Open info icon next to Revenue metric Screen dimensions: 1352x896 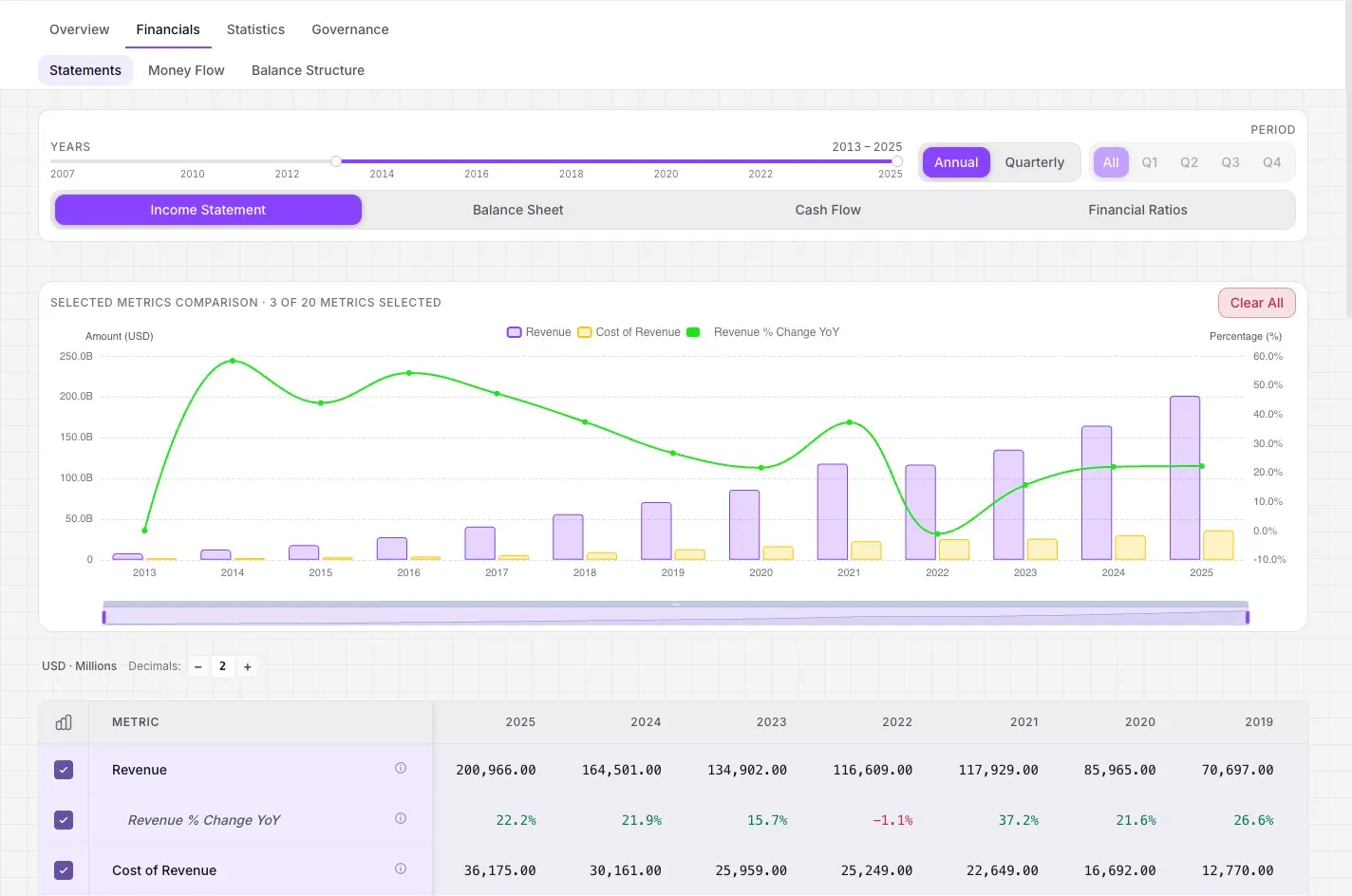[x=401, y=769]
